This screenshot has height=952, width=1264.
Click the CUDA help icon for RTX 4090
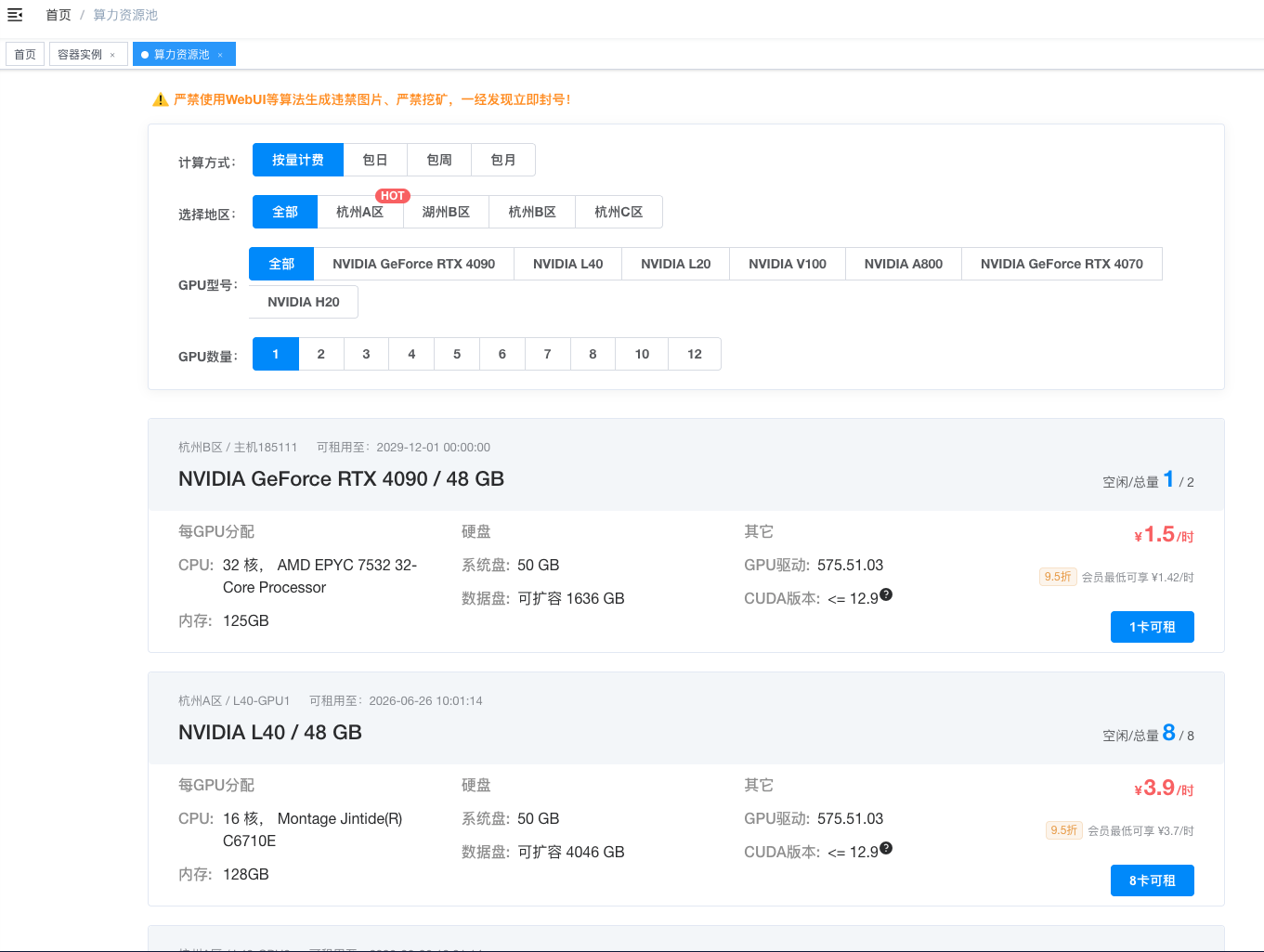point(886,594)
